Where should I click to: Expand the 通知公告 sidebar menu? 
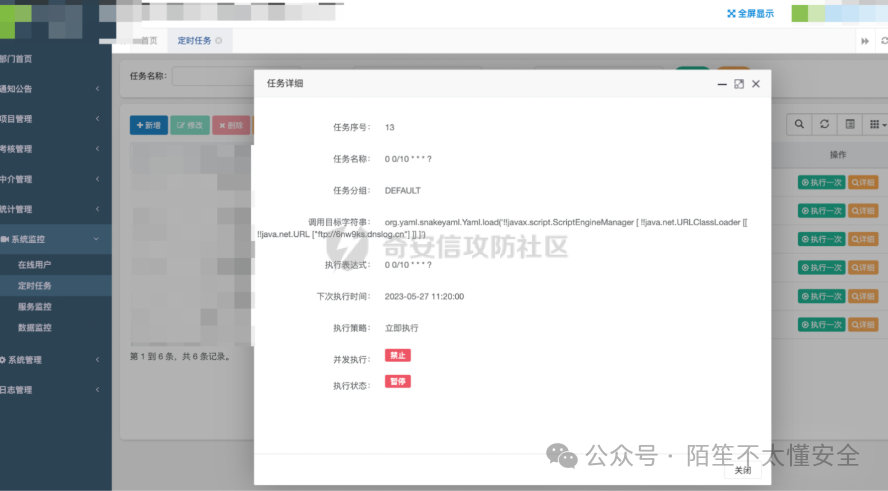56,89
